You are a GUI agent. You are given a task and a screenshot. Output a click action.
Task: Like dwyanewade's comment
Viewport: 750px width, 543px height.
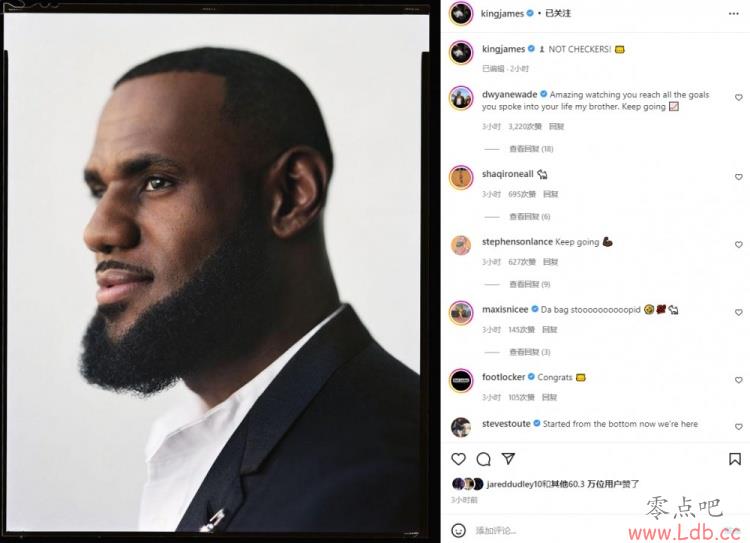coord(739,98)
